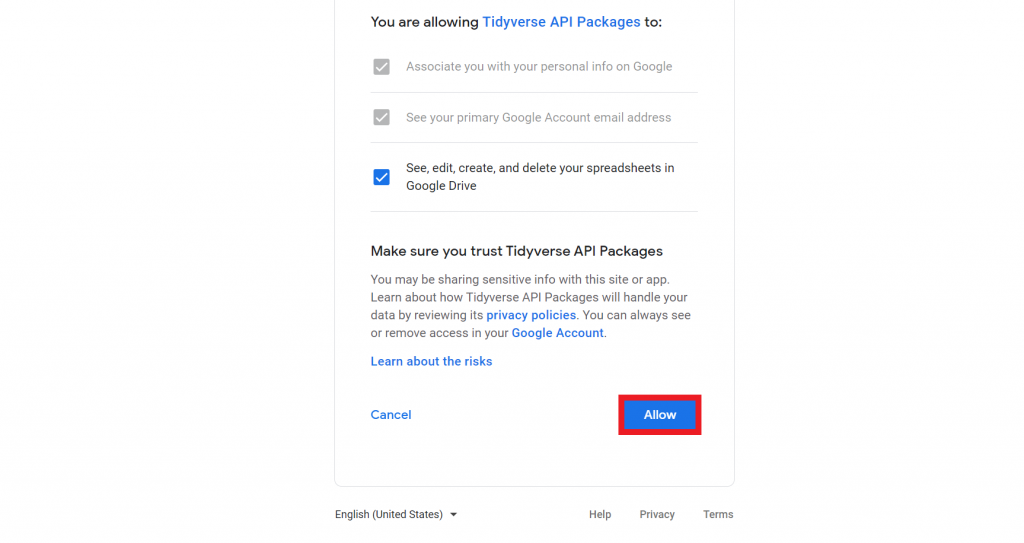
Task: Click the Allow button
Action: tap(660, 415)
